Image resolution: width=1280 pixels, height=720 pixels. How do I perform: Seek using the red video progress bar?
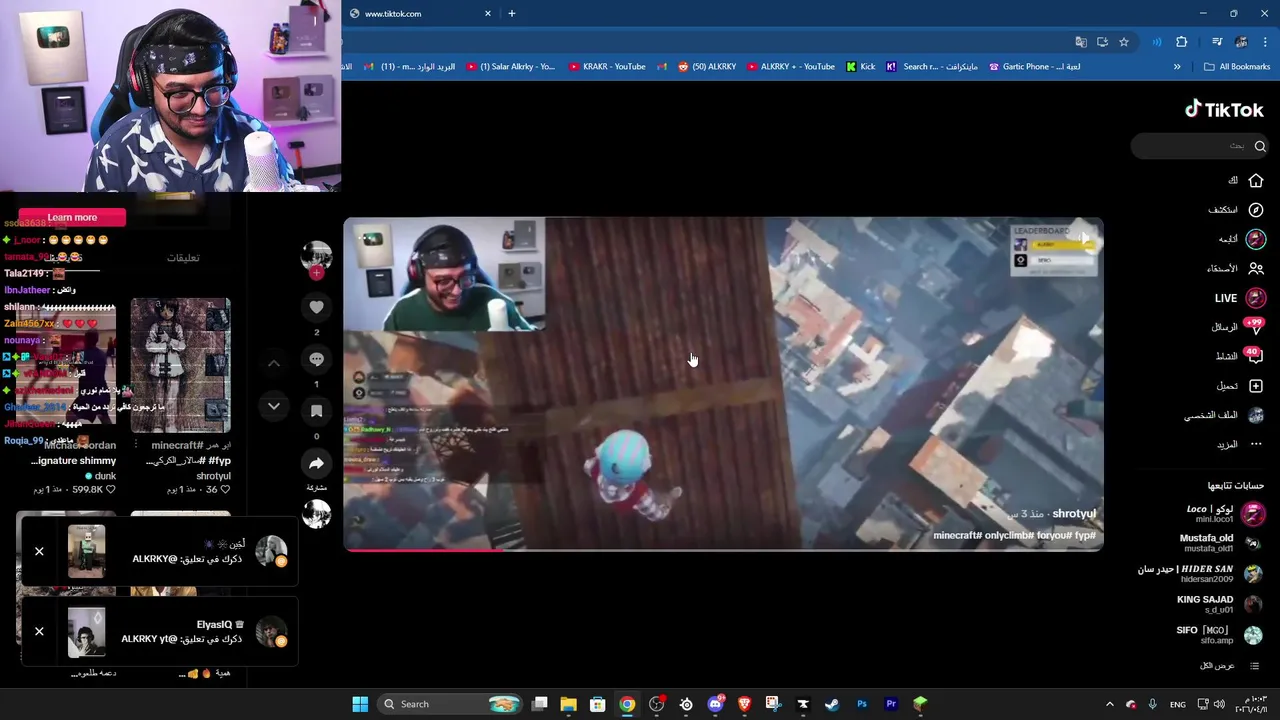click(x=723, y=549)
